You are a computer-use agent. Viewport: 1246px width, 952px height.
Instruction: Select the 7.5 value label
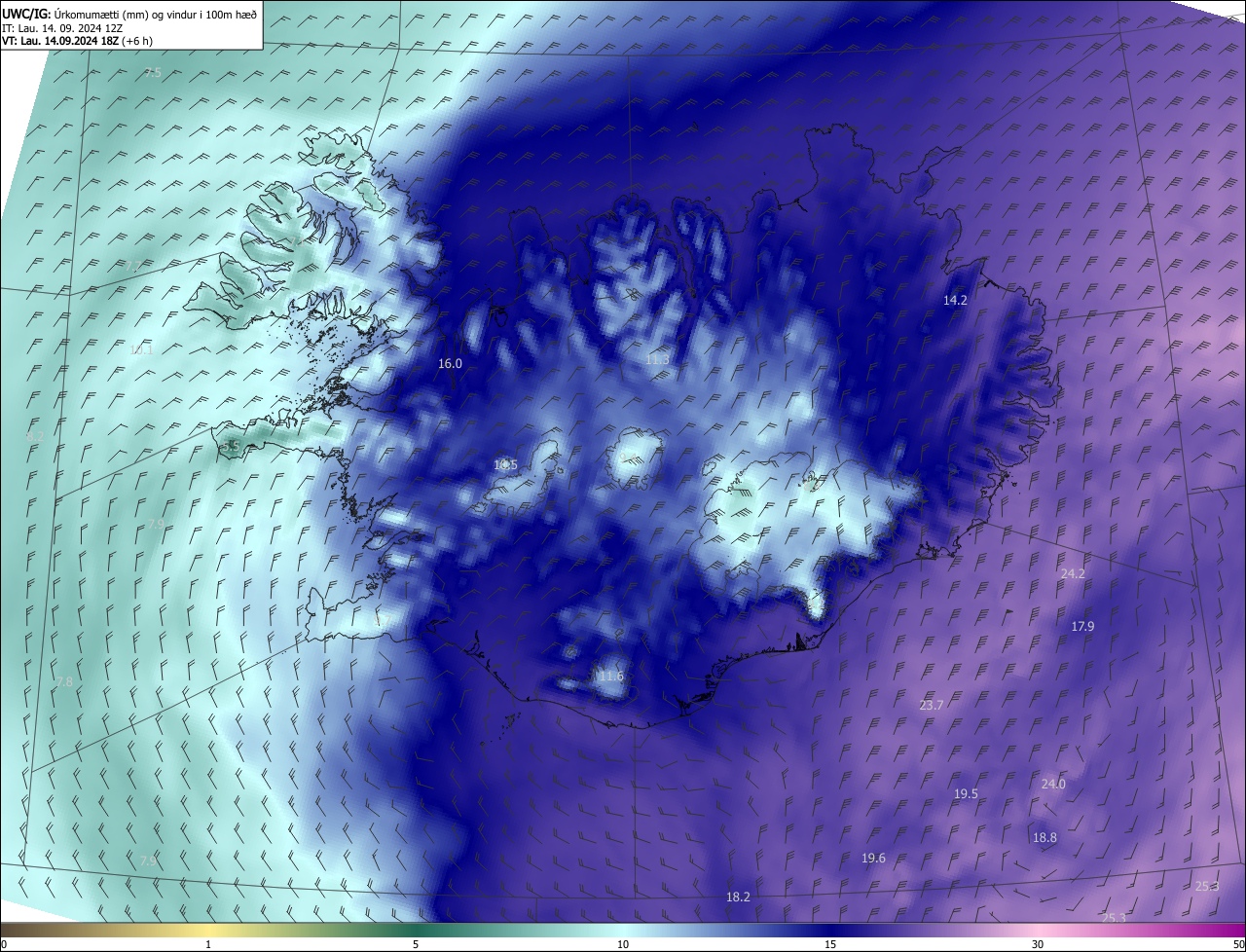point(153,73)
